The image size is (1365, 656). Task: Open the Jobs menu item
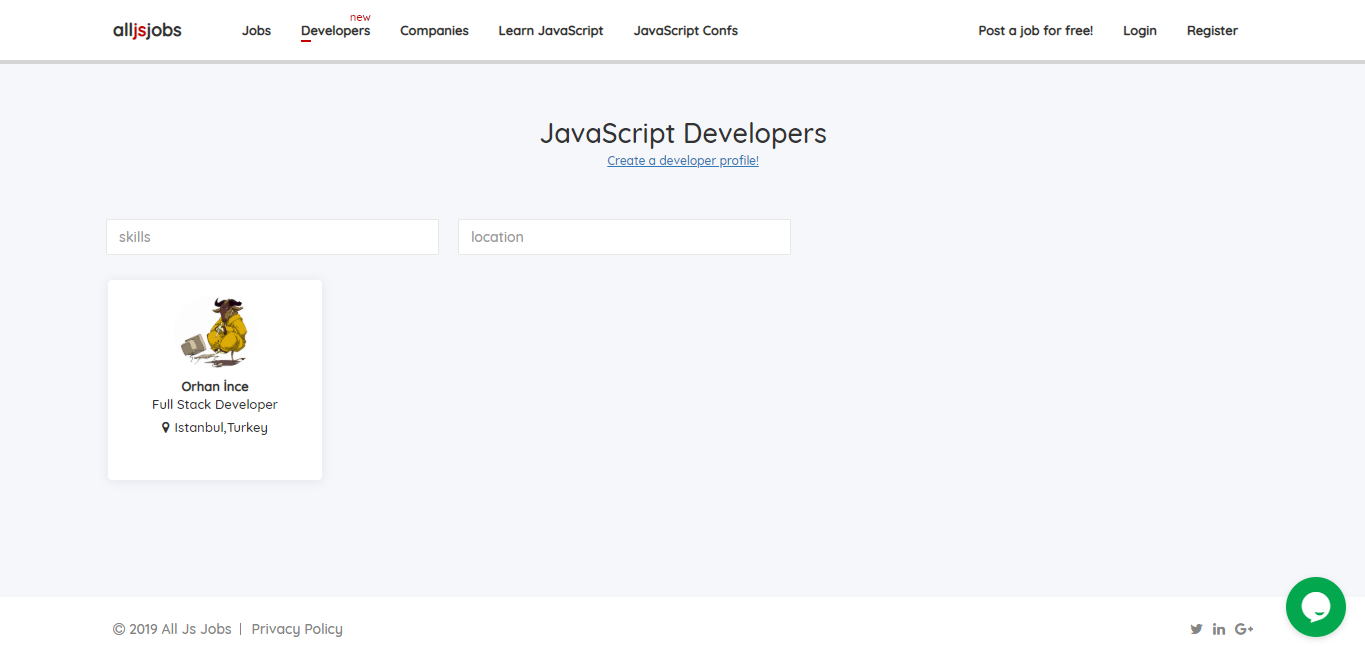(256, 30)
